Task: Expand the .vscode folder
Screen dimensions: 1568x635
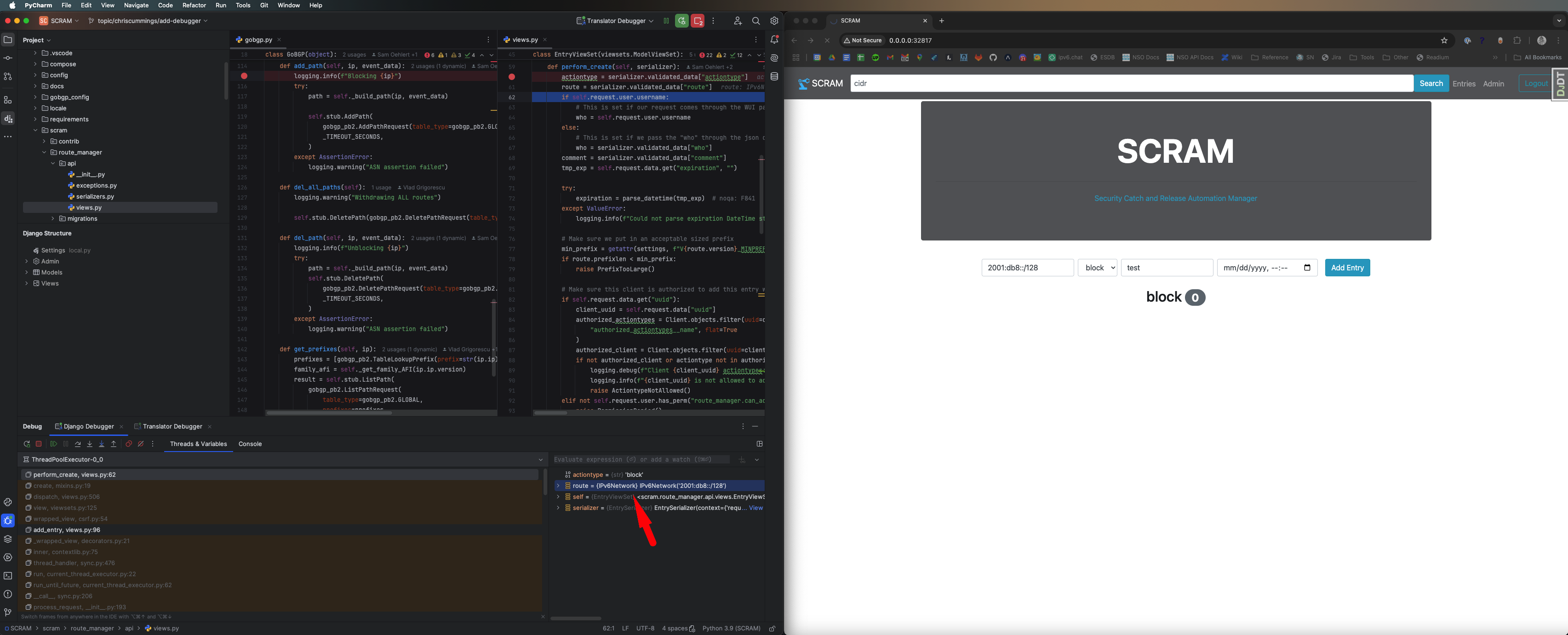Action: click(35, 53)
